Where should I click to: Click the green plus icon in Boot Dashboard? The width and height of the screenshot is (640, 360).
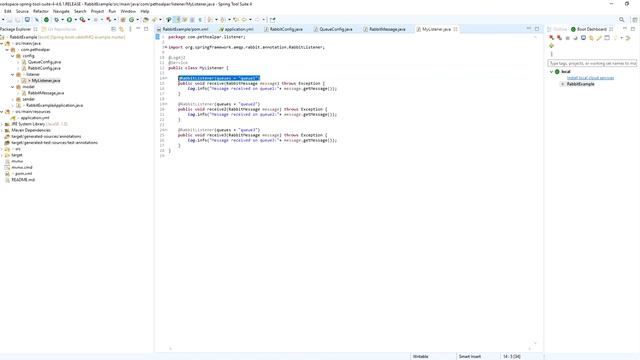(551, 46)
